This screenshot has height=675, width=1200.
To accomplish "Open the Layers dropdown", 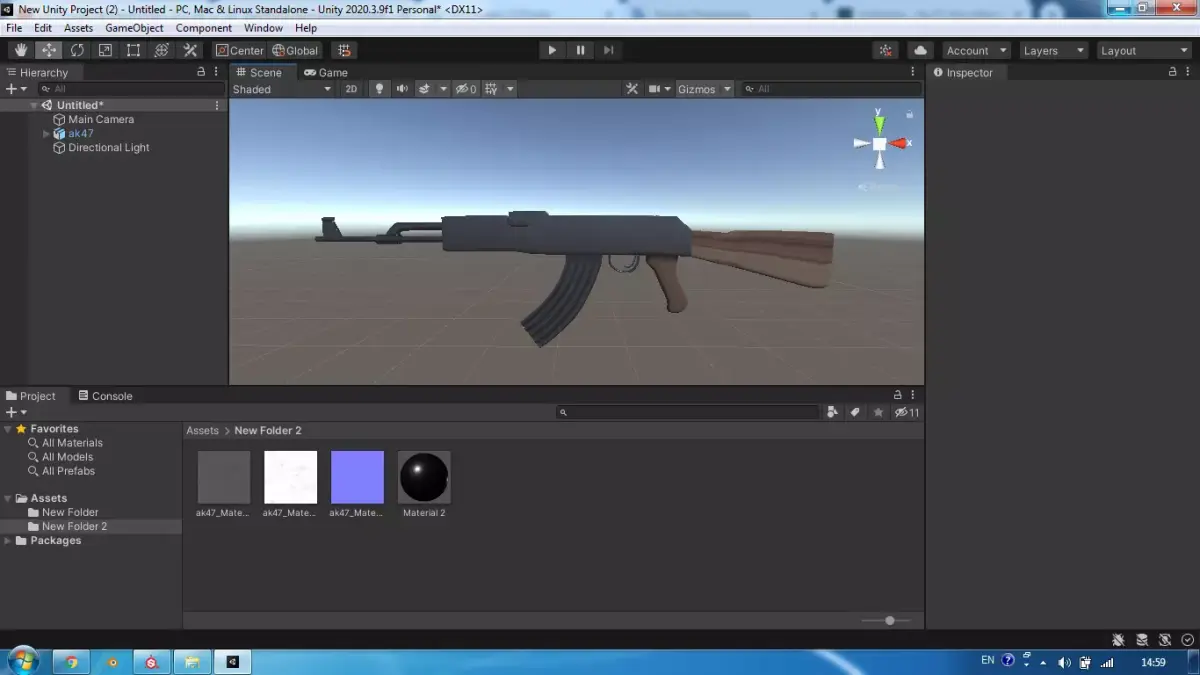I will tap(1053, 50).
